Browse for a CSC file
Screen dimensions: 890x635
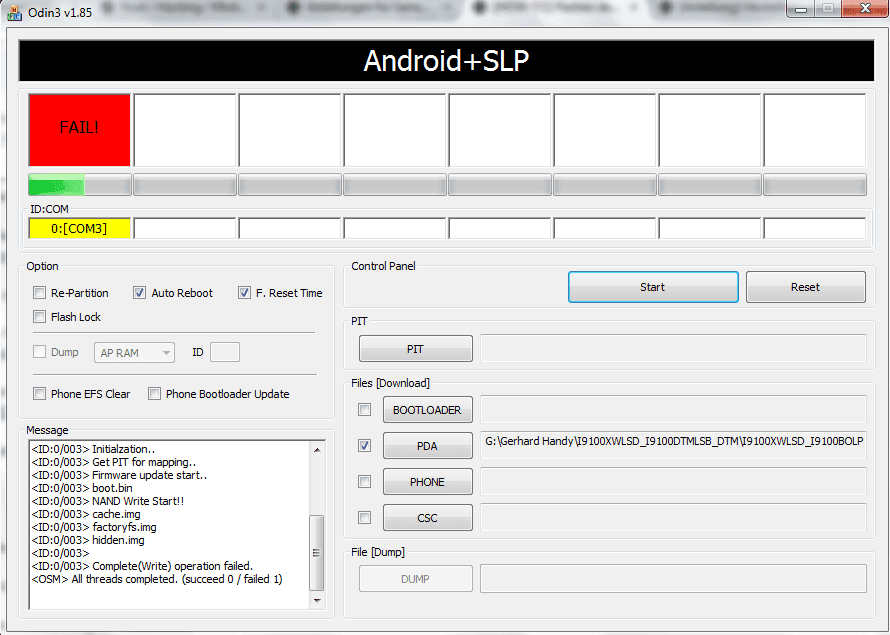427,518
